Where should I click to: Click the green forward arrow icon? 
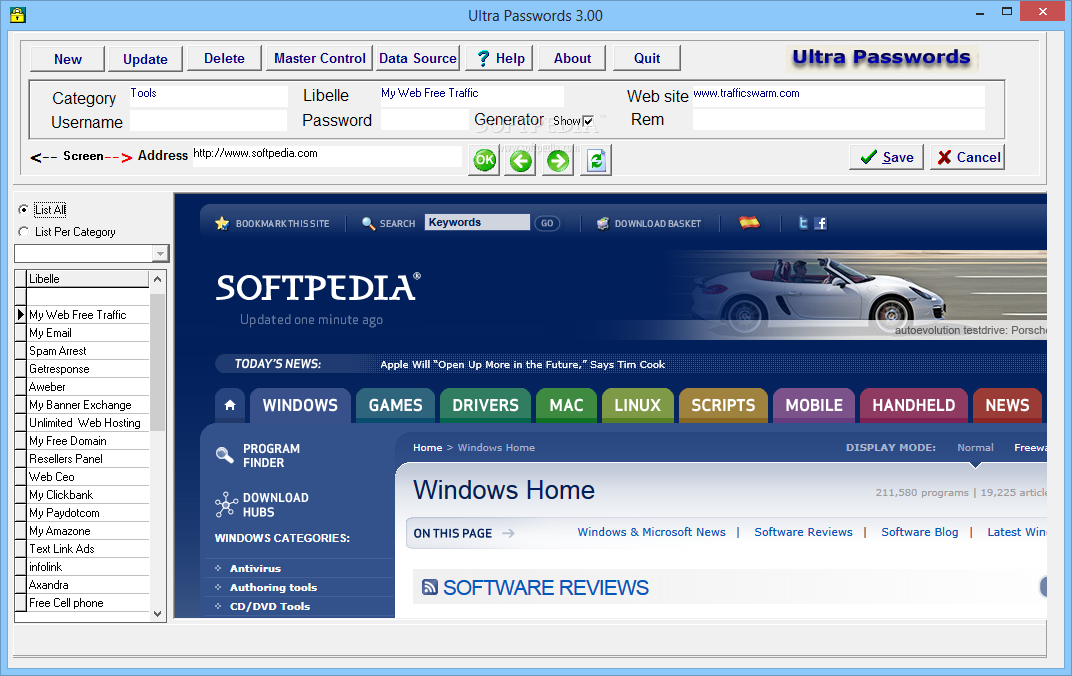[x=558, y=161]
